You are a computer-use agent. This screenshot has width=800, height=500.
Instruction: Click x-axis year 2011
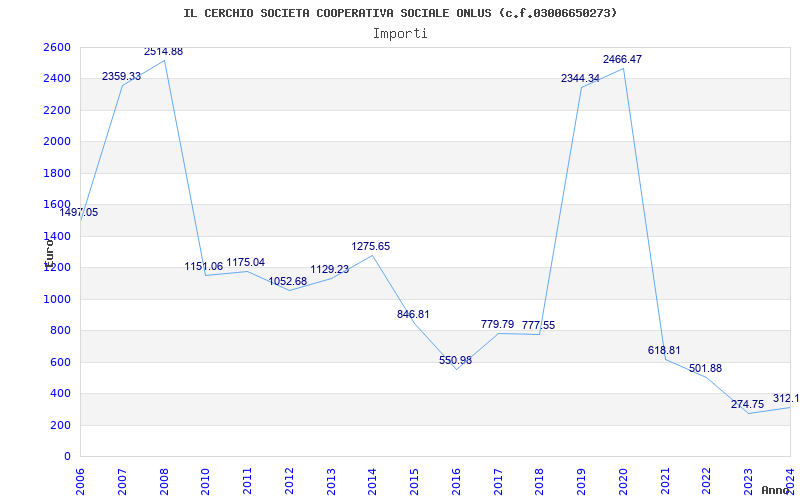coord(247,482)
